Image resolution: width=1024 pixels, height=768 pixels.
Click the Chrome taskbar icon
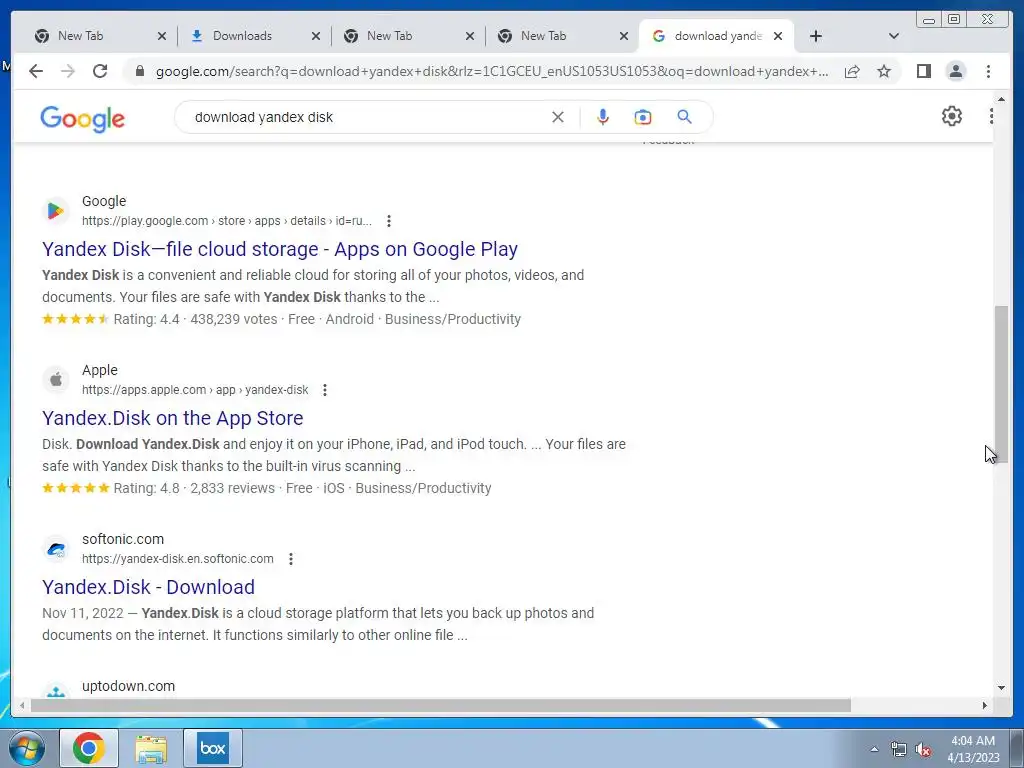tap(89, 748)
